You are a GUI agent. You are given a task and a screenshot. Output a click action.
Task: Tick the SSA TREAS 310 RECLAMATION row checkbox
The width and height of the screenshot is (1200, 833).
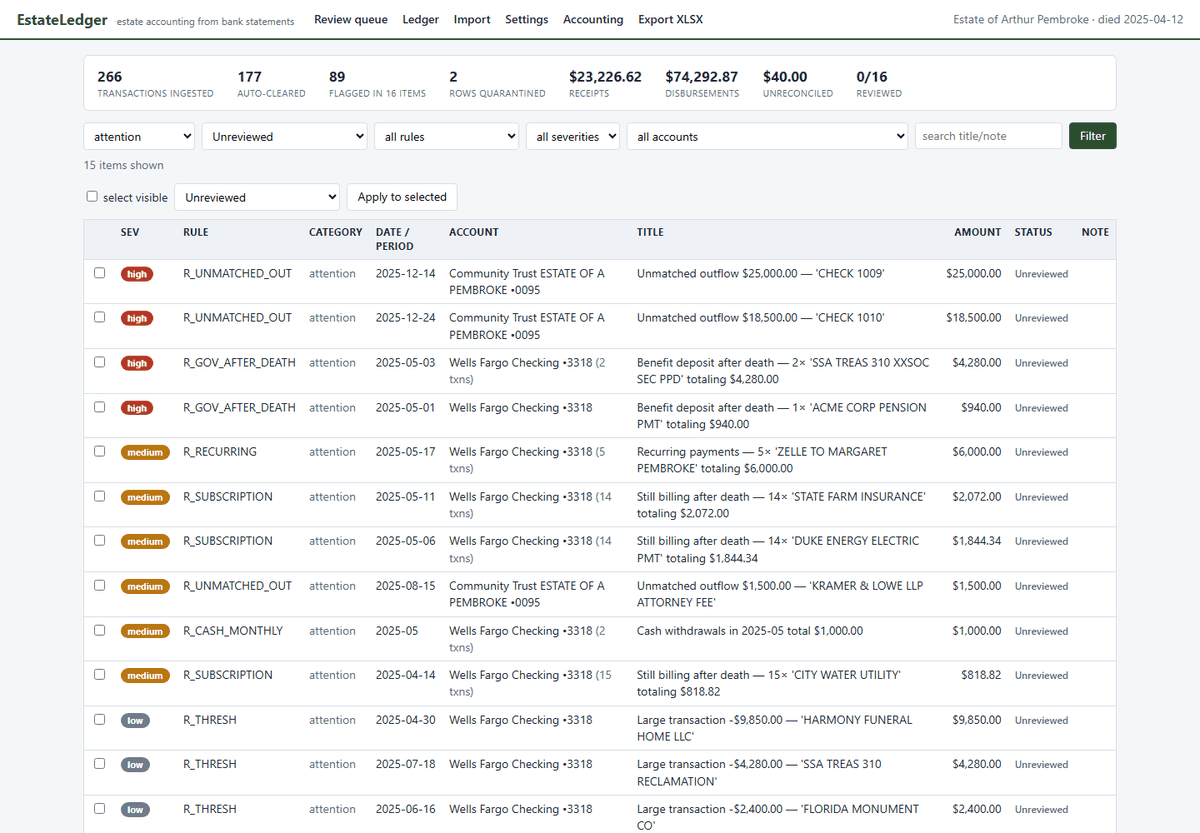pyautogui.click(x=99, y=763)
